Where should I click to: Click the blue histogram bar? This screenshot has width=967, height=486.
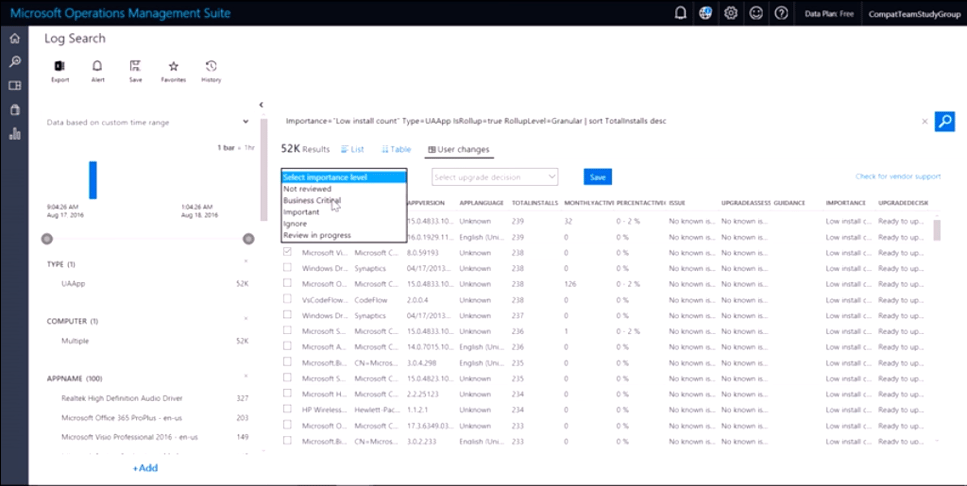93,180
